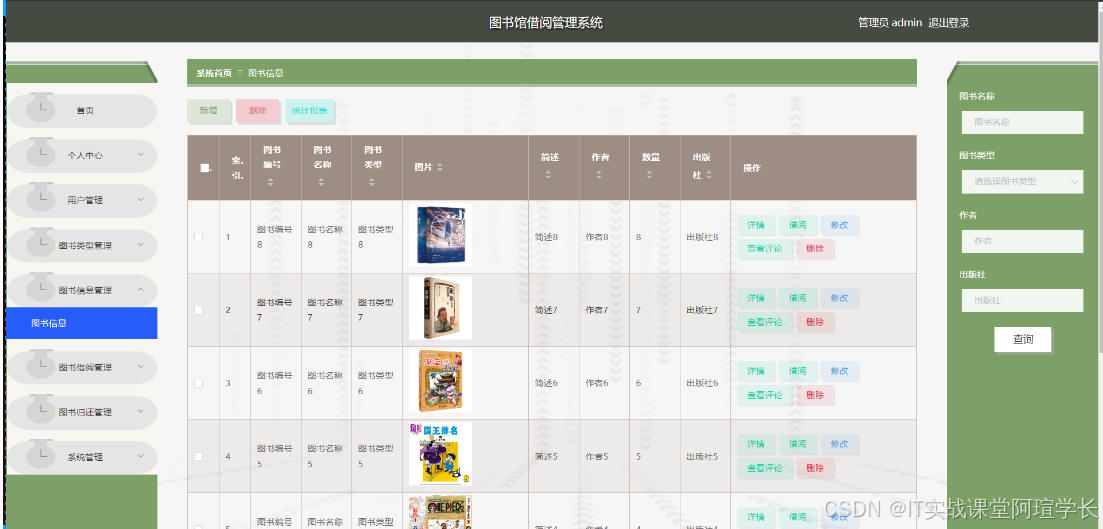
Task: Sort by 出版社 column arrows
Action: click(709, 175)
